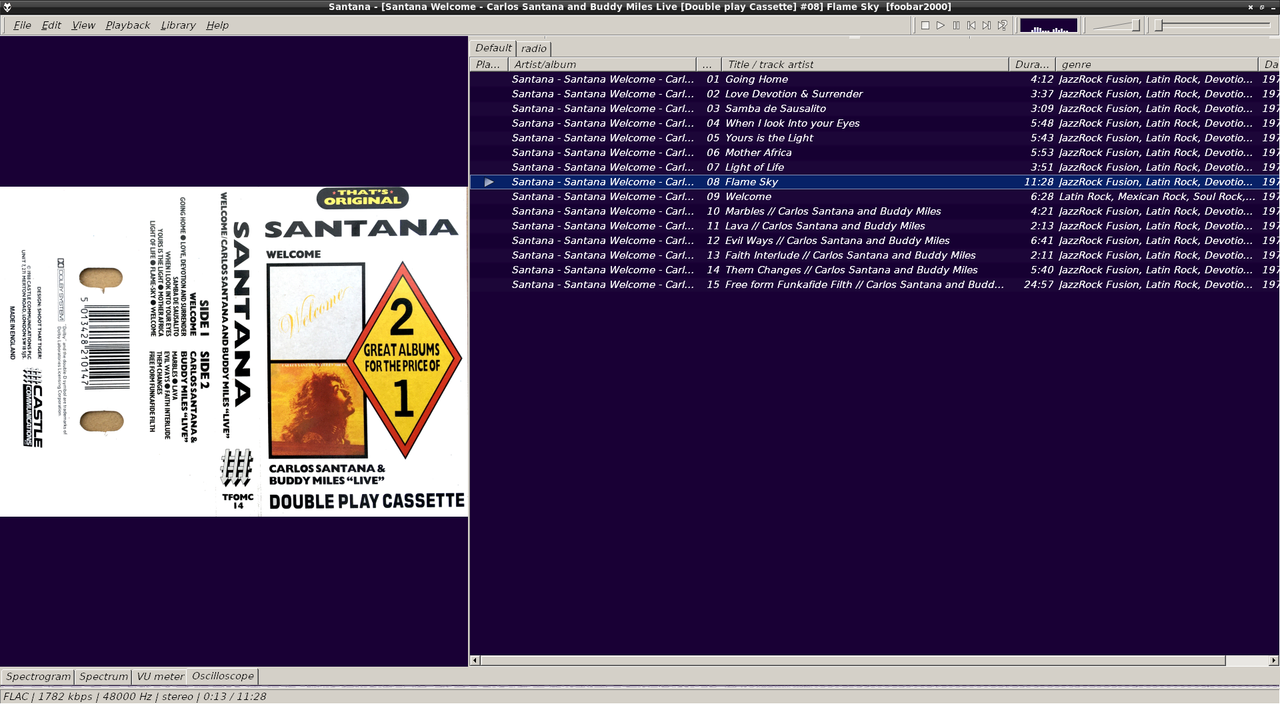This screenshot has width=1280, height=704.
Task: Play a random track
Action: pyautogui.click(x=1002, y=25)
